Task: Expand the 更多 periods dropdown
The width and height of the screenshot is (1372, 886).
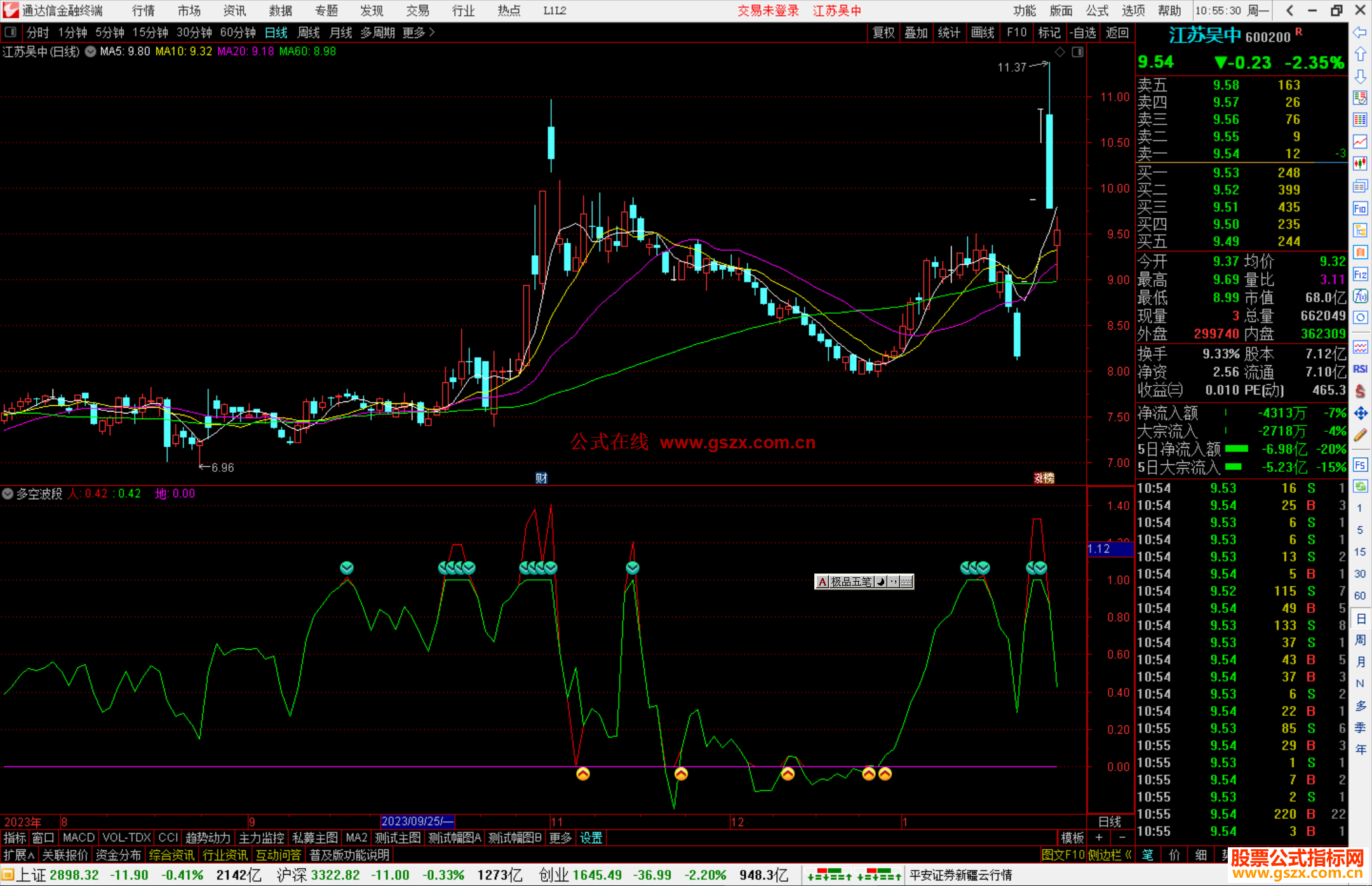Action: pos(419,32)
